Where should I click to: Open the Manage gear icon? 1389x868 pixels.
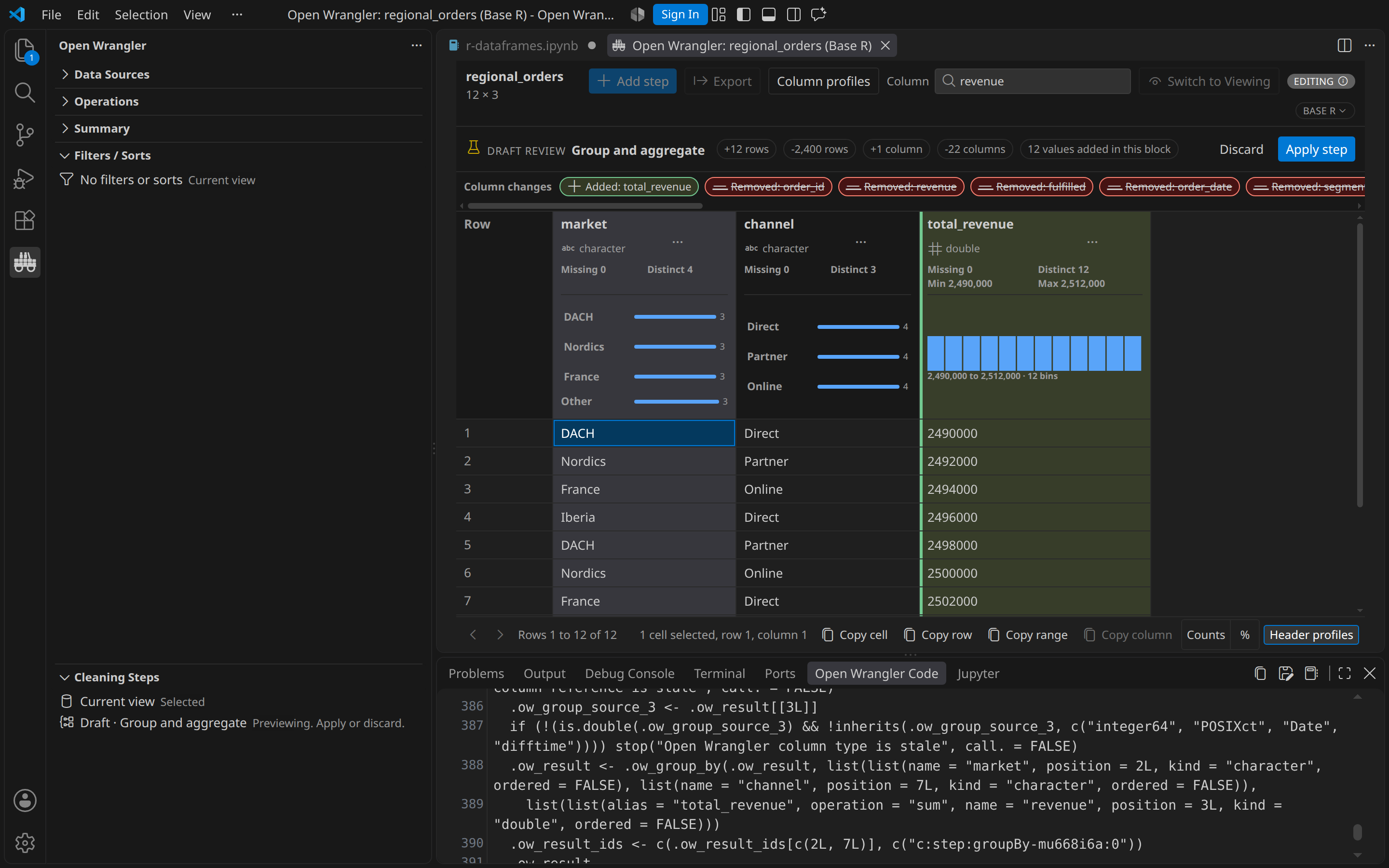coord(25,843)
